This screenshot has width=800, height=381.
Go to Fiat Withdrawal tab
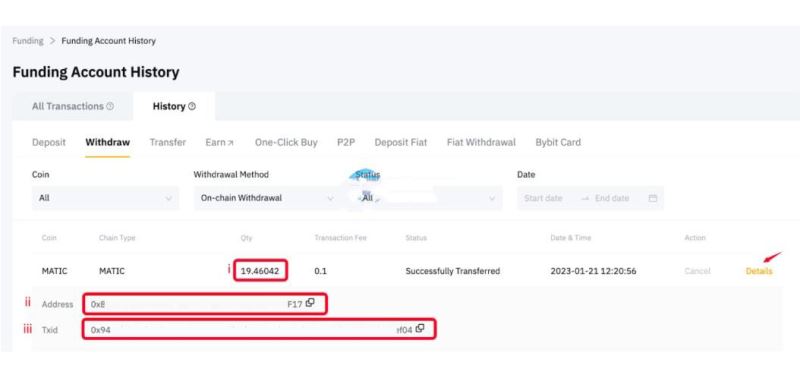tap(481, 142)
